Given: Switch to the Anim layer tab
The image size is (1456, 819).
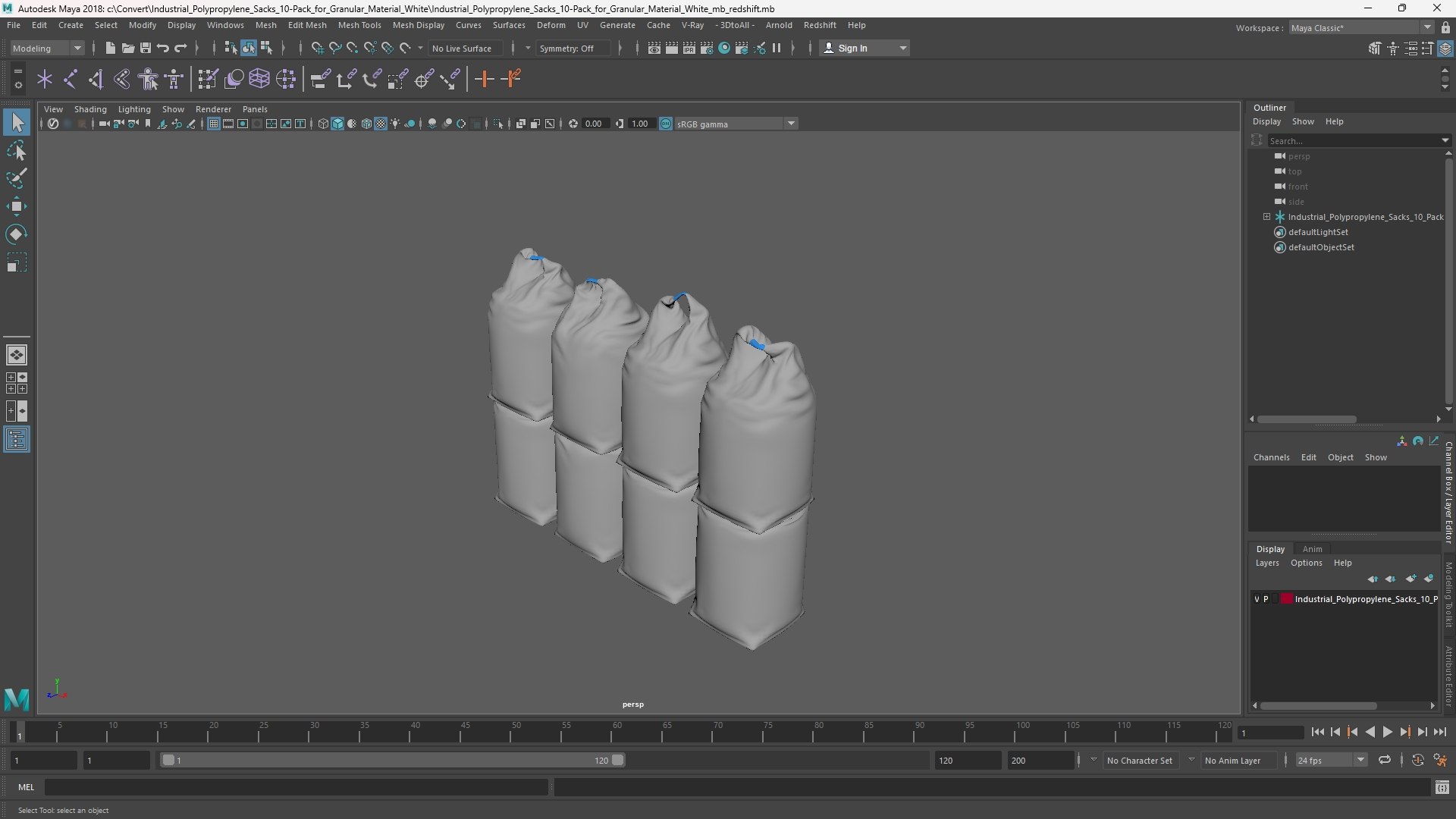Looking at the screenshot, I should point(1312,549).
